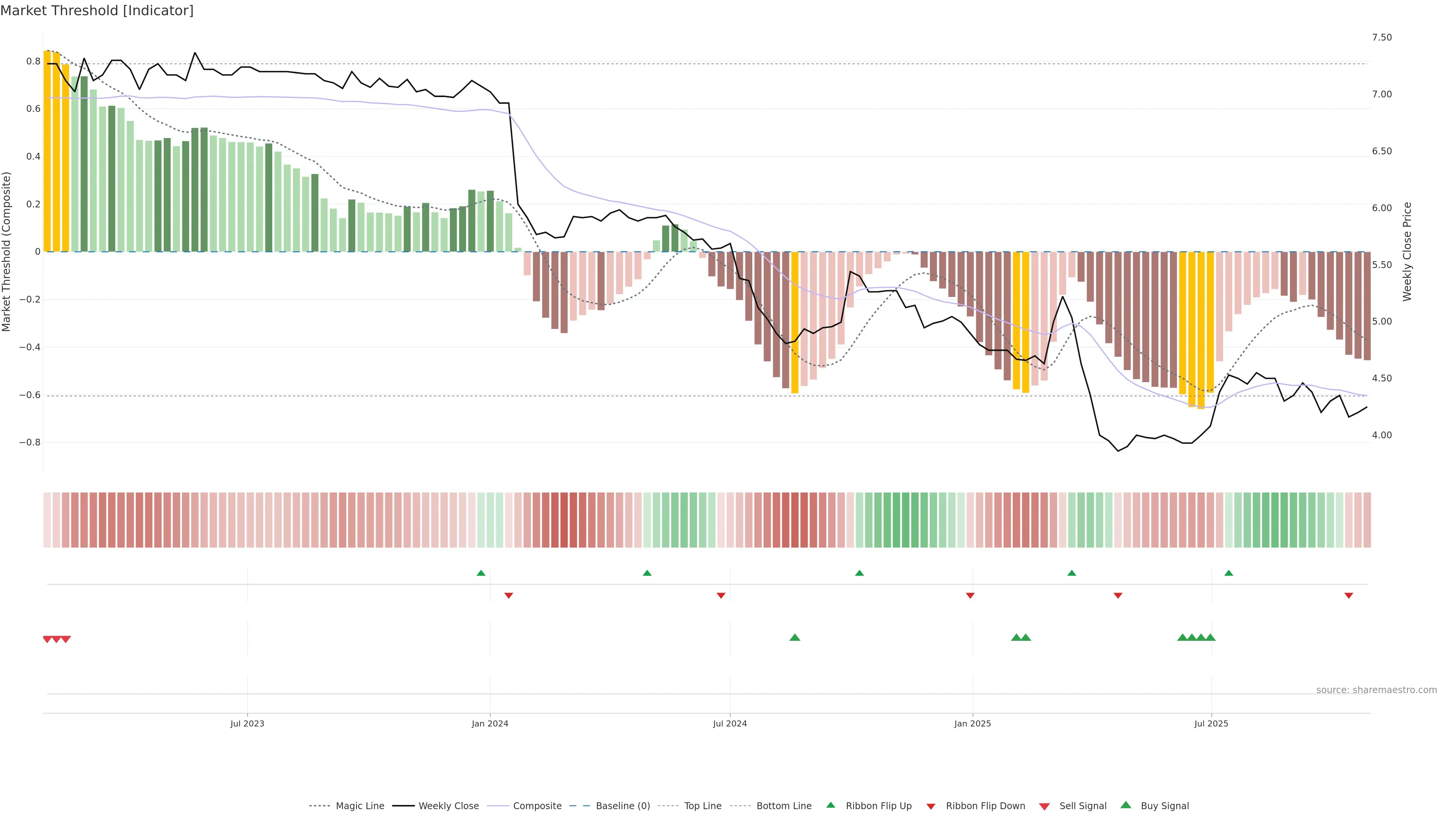Click the last Ribbon Flip Down marker at far right
This screenshot has height=819, width=1456.
pos(1349,595)
